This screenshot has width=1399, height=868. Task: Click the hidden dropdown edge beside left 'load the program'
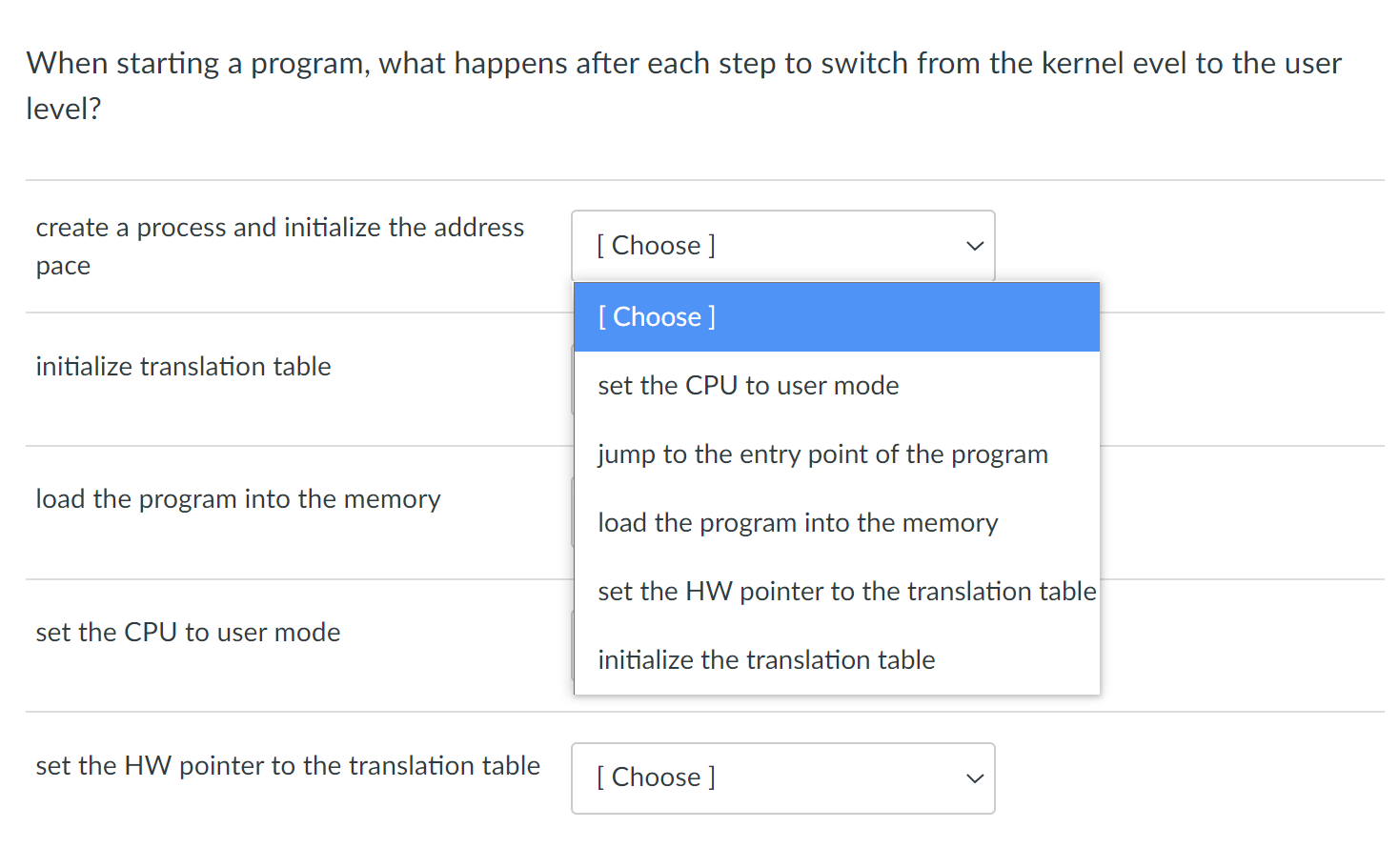click(573, 513)
